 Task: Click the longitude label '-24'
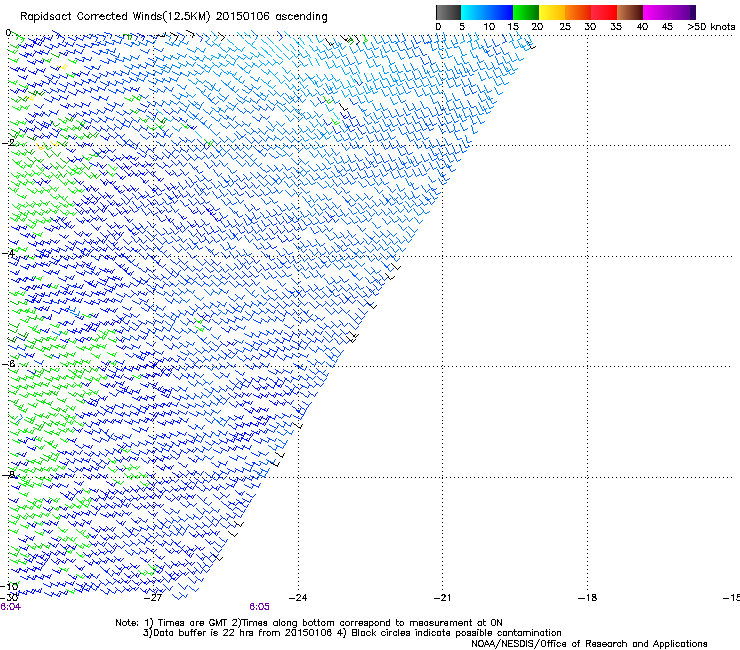point(298,598)
